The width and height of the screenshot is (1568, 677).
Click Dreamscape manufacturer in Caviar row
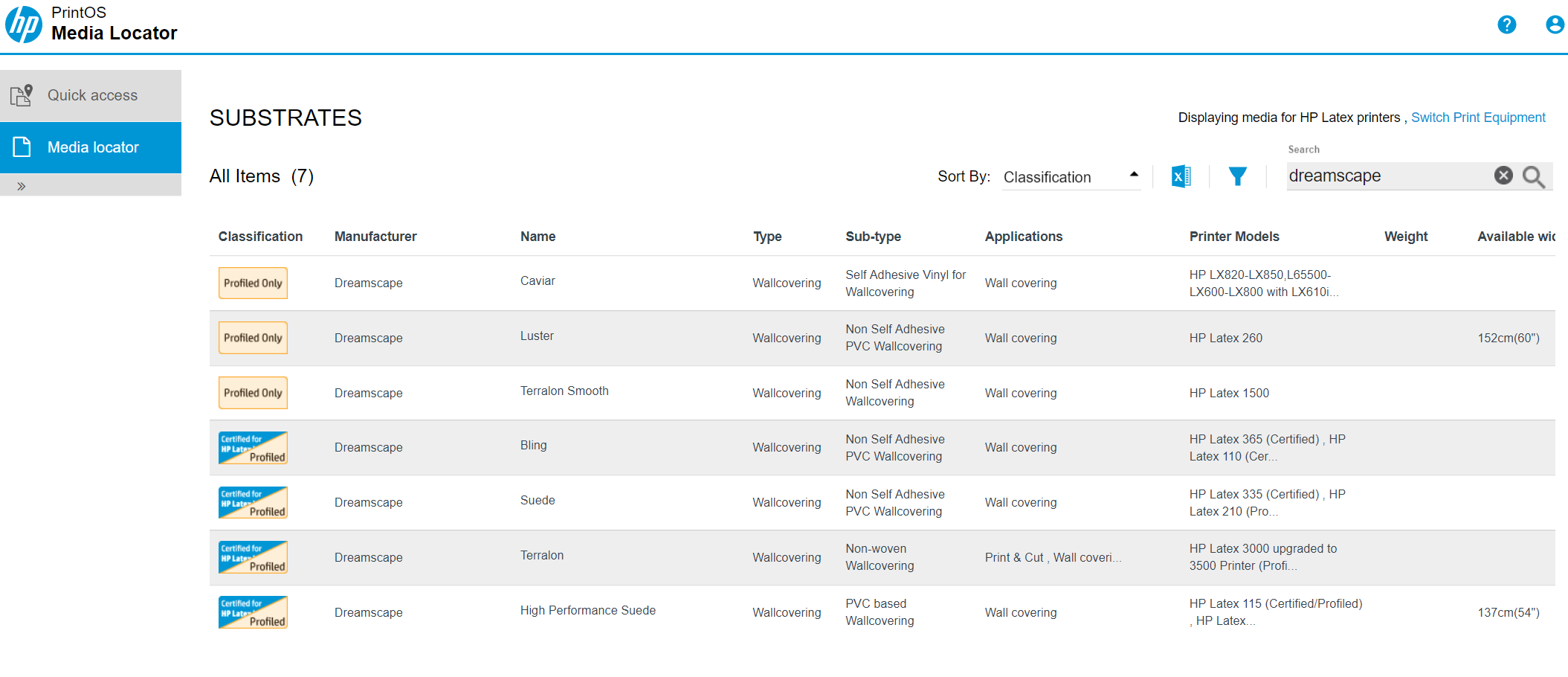point(368,283)
